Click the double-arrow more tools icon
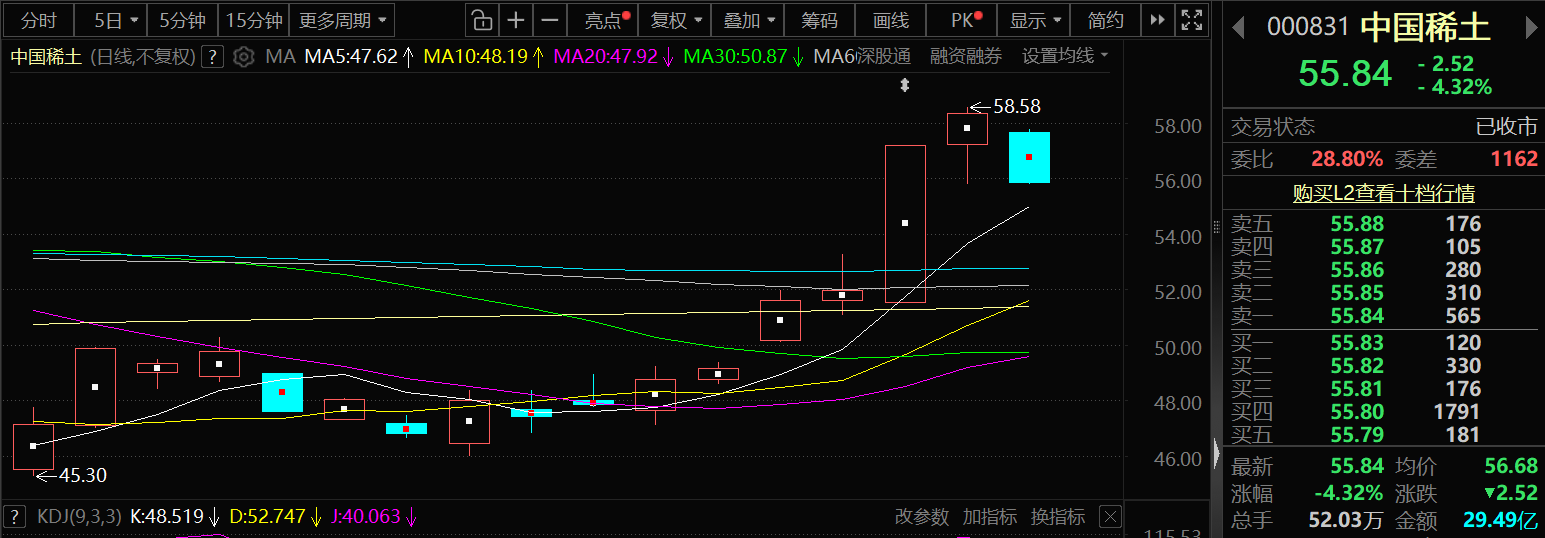Viewport: 1545px width, 538px height. pos(1158,20)
